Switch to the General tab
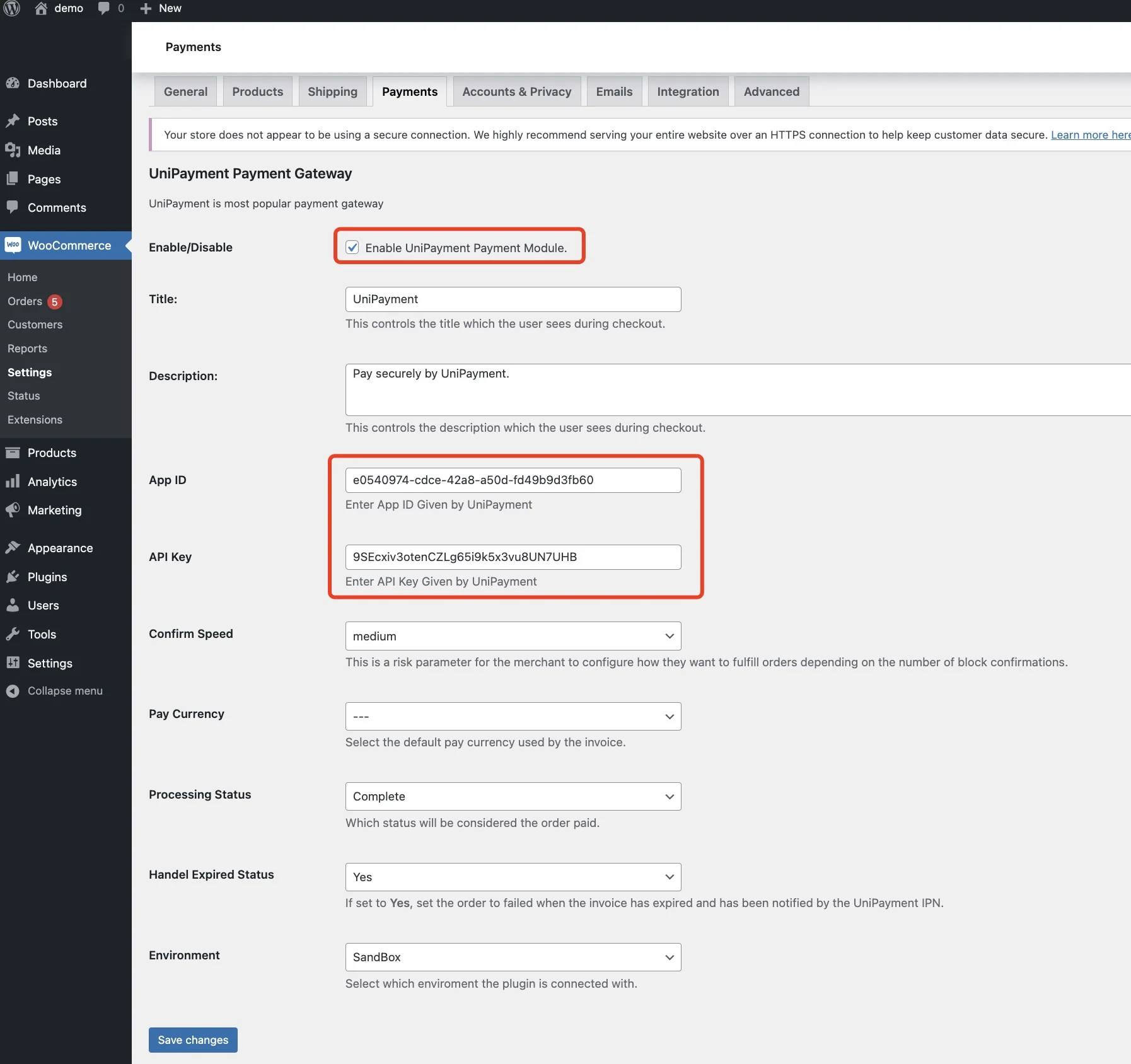The image size is (1131, 1064). click(x=185, y=91)
